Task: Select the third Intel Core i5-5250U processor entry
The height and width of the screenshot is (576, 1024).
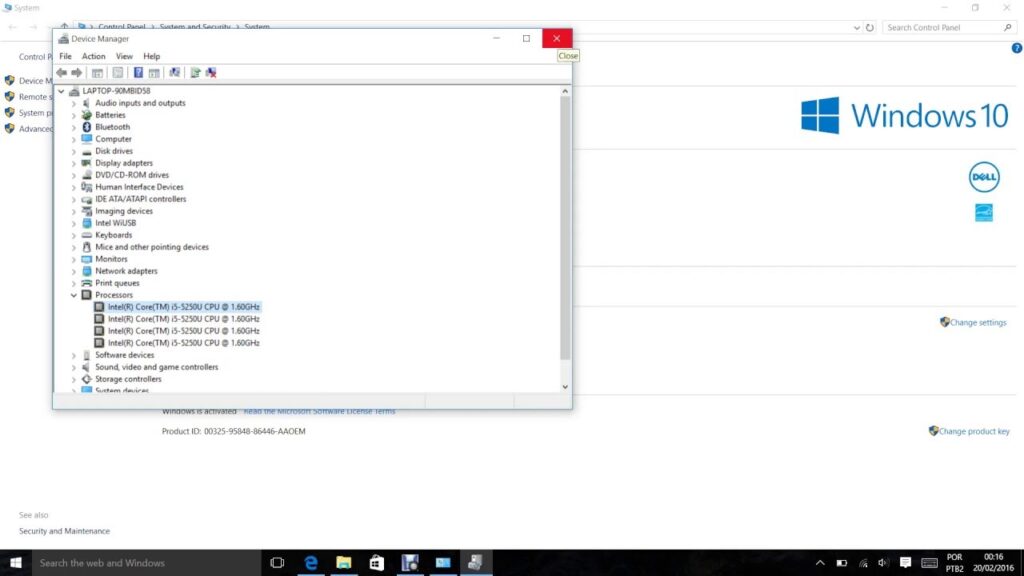Action: pos(184,331)
